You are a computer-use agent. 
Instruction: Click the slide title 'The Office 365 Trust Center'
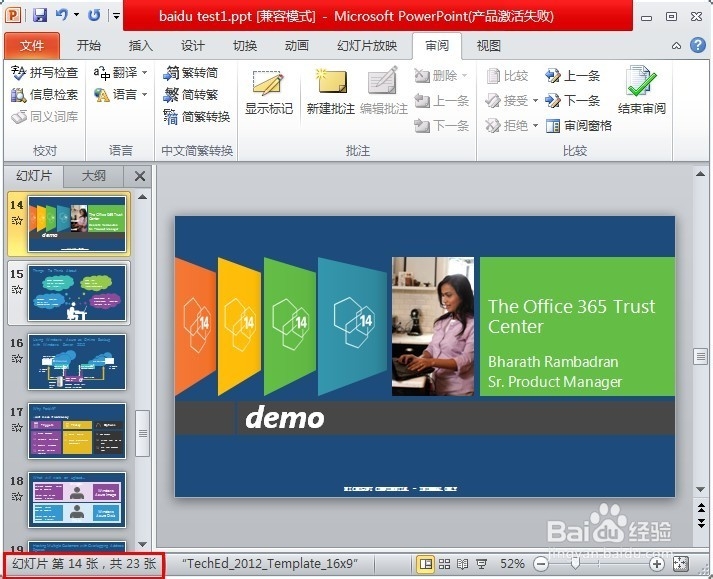coord(571,316)
